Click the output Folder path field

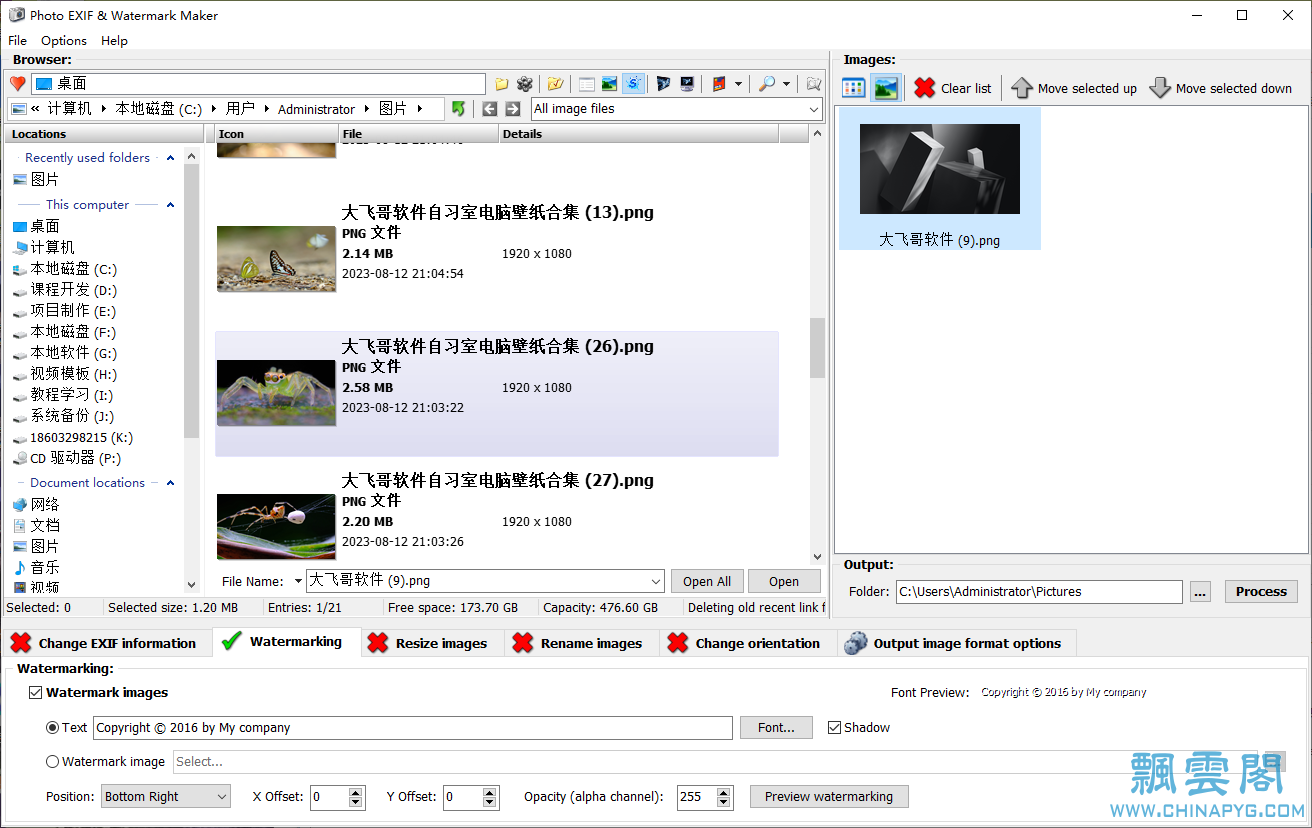click(x=1039, y=592)
